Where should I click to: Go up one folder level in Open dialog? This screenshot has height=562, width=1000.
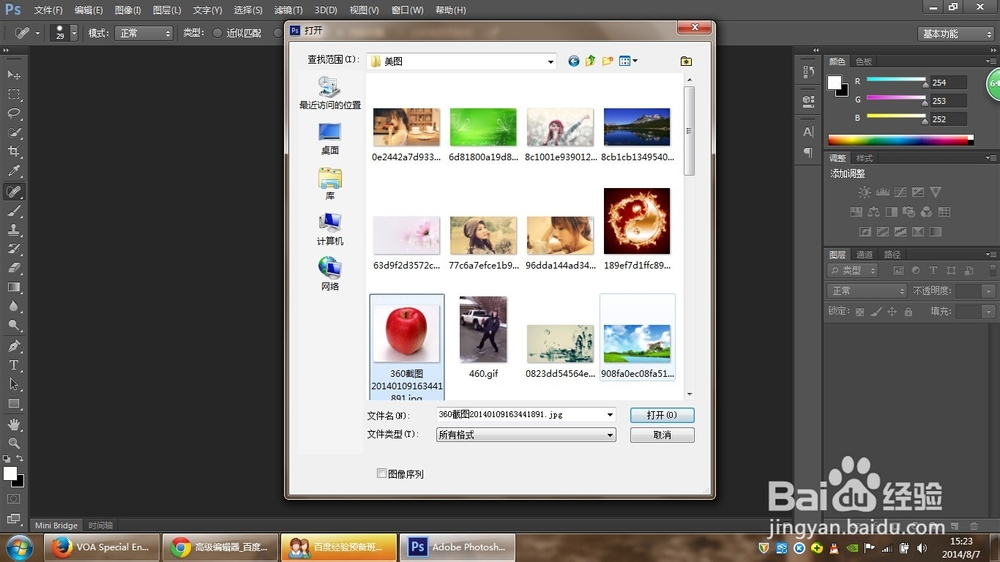[591, 61]
